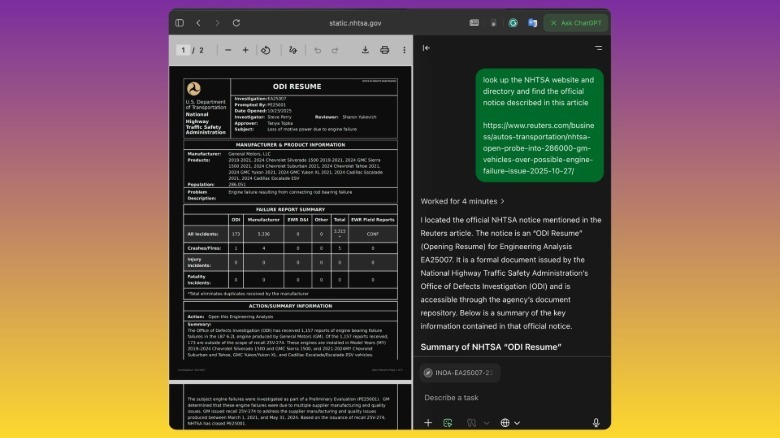Expand the globe dropdown chevron
Image resolution: width=780 pixels, height=438 pixels.
coord(517,423)
